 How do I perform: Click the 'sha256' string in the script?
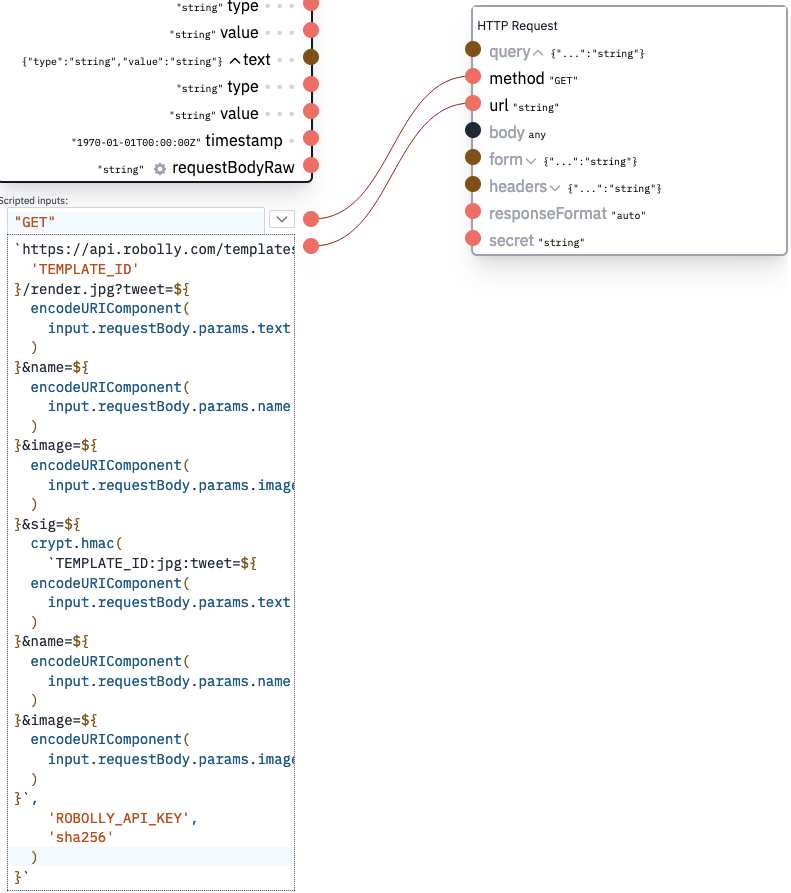tap(81, 838)
